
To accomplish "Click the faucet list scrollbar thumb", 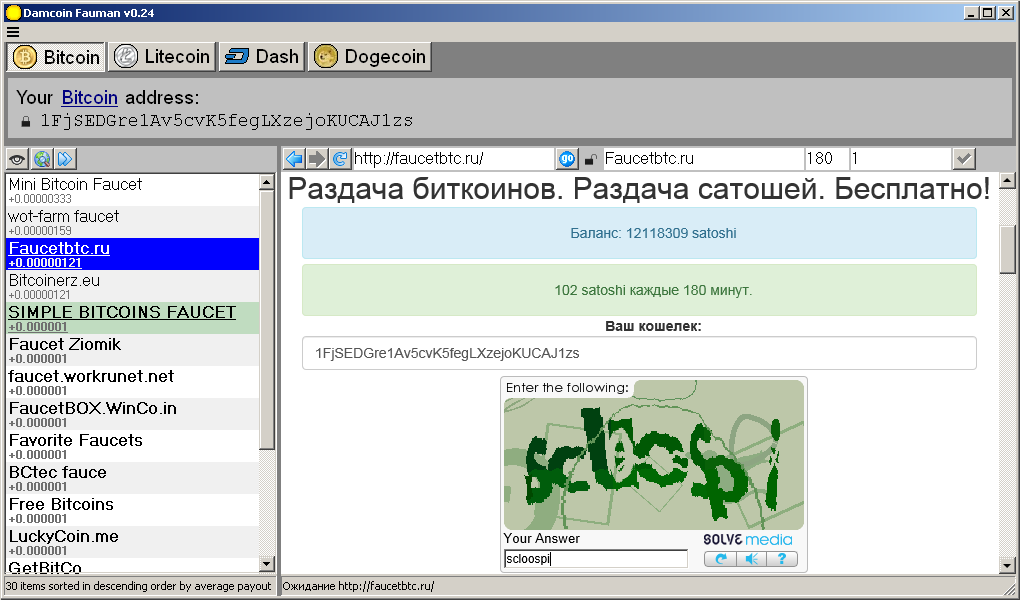I will point(267,319).
